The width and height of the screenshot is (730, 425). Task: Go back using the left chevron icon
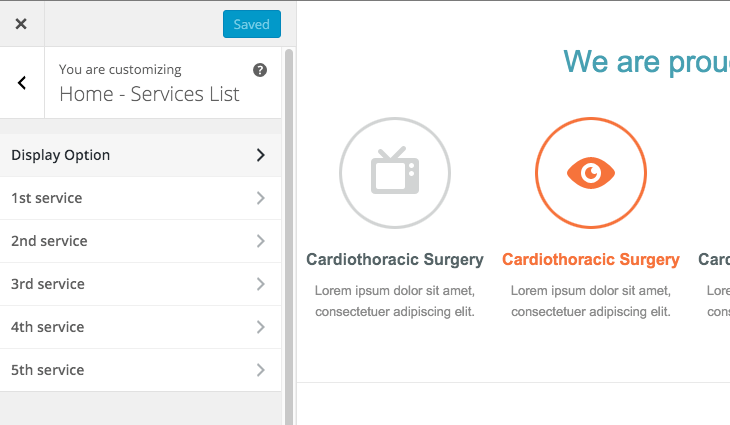(22, 83)
